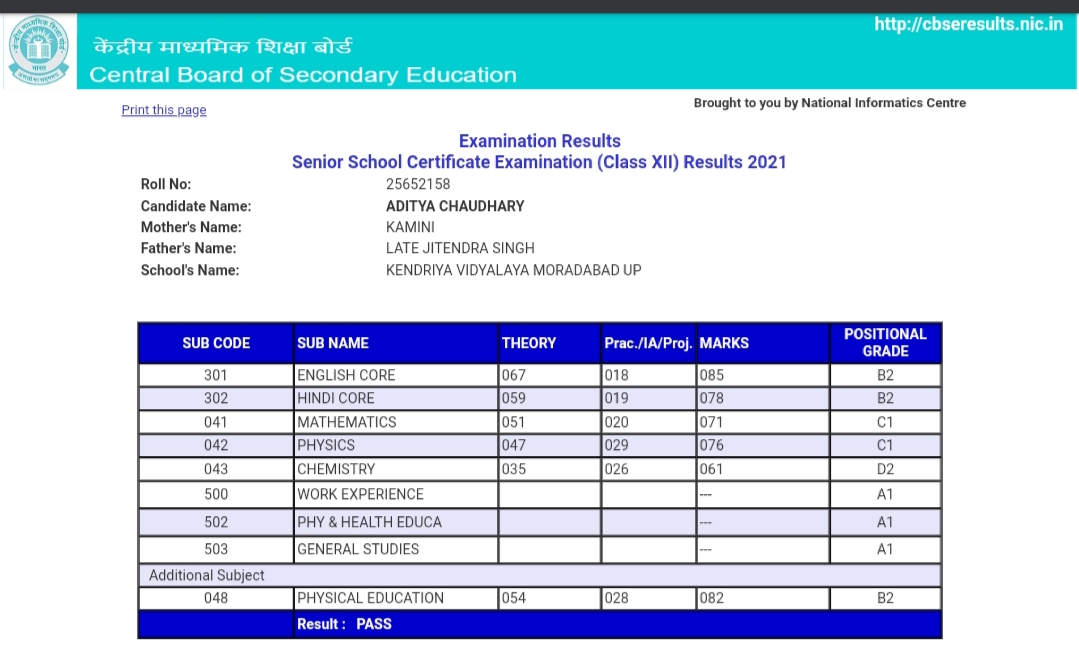Click Mathematics grade C1
1079x671 pixels.
[x=886, y=422]
